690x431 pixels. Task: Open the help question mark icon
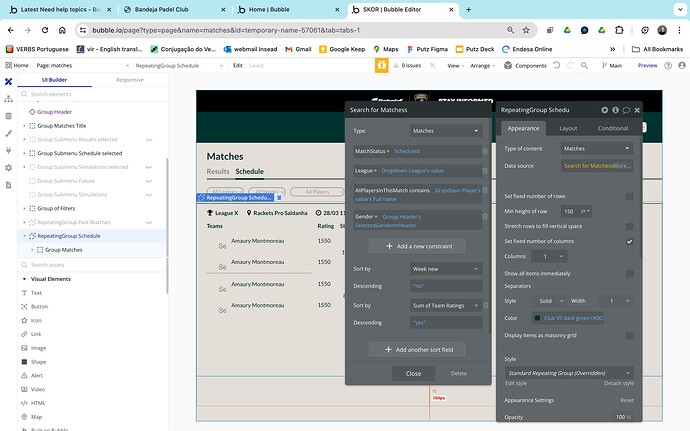click(x=668, y=65)
